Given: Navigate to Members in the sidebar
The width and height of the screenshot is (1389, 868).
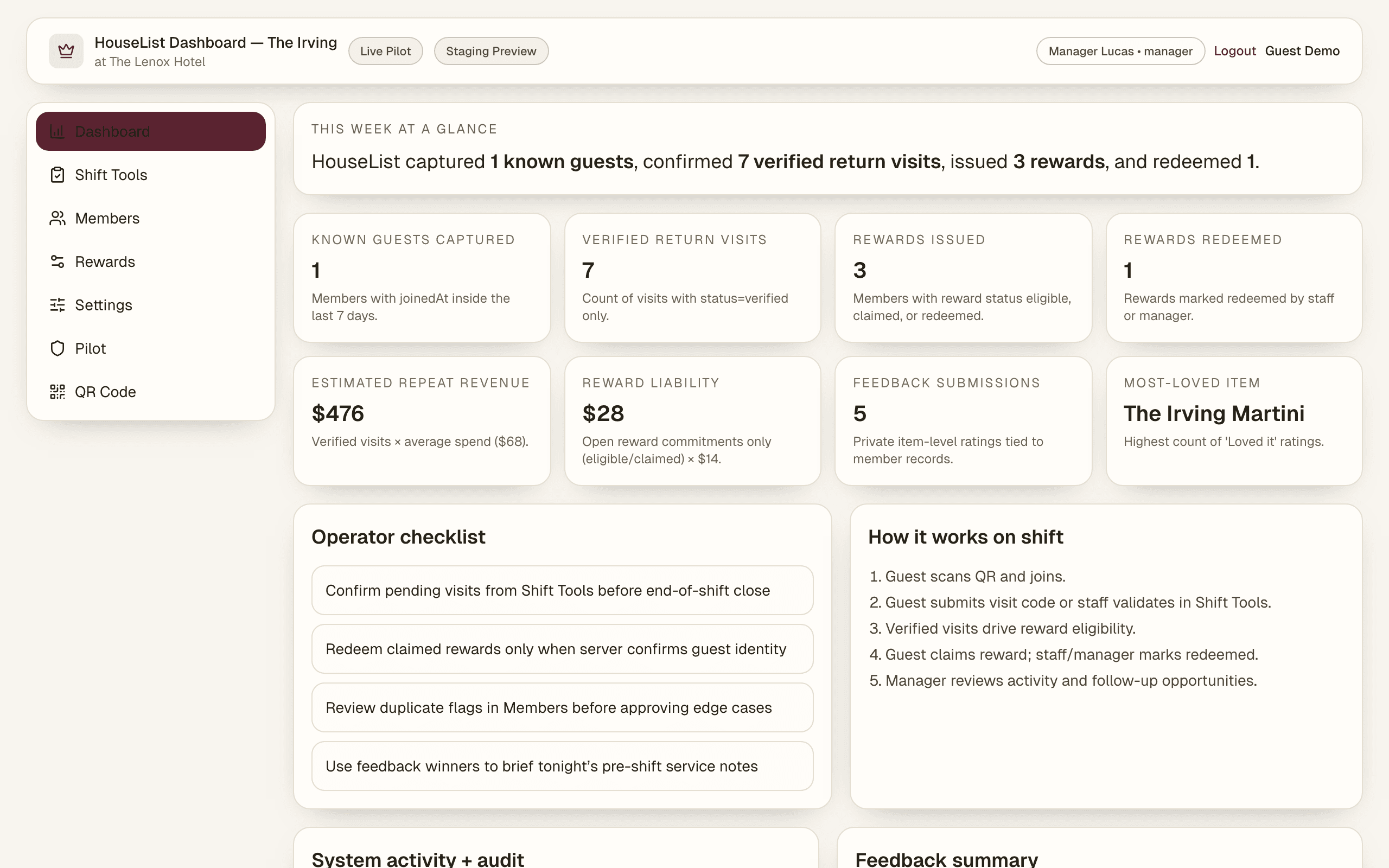Looking at the screenshot, I should (x=107, y=218).
